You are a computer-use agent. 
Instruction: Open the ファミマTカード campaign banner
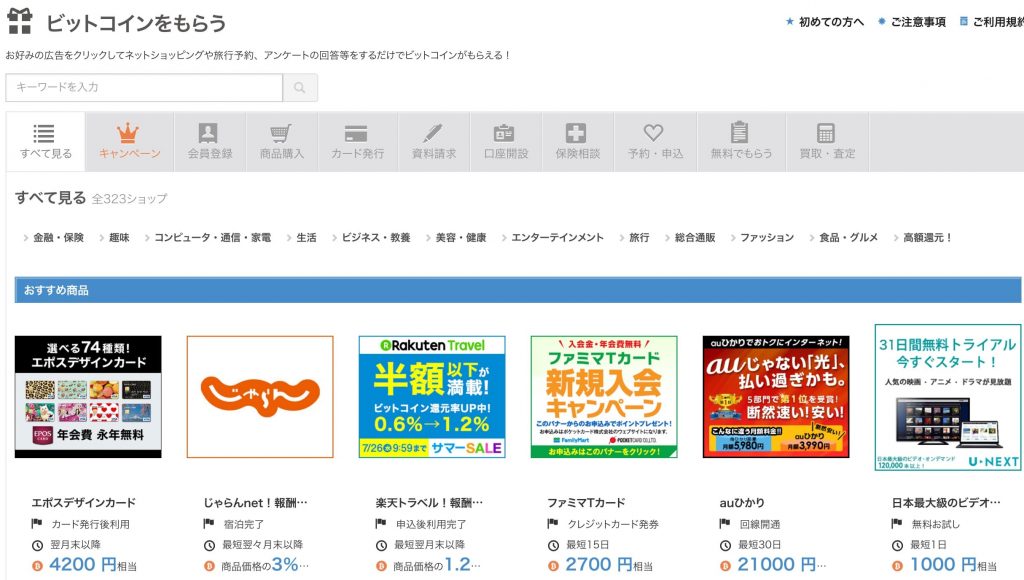[x=604, y=397]
